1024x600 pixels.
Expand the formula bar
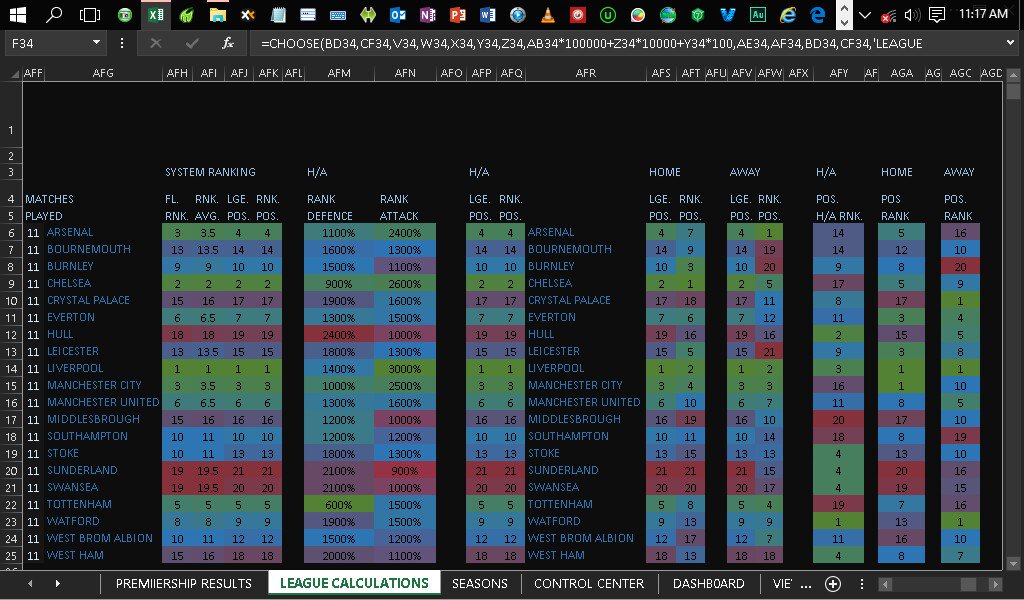pyautogui.click(x=1011, y=43)
